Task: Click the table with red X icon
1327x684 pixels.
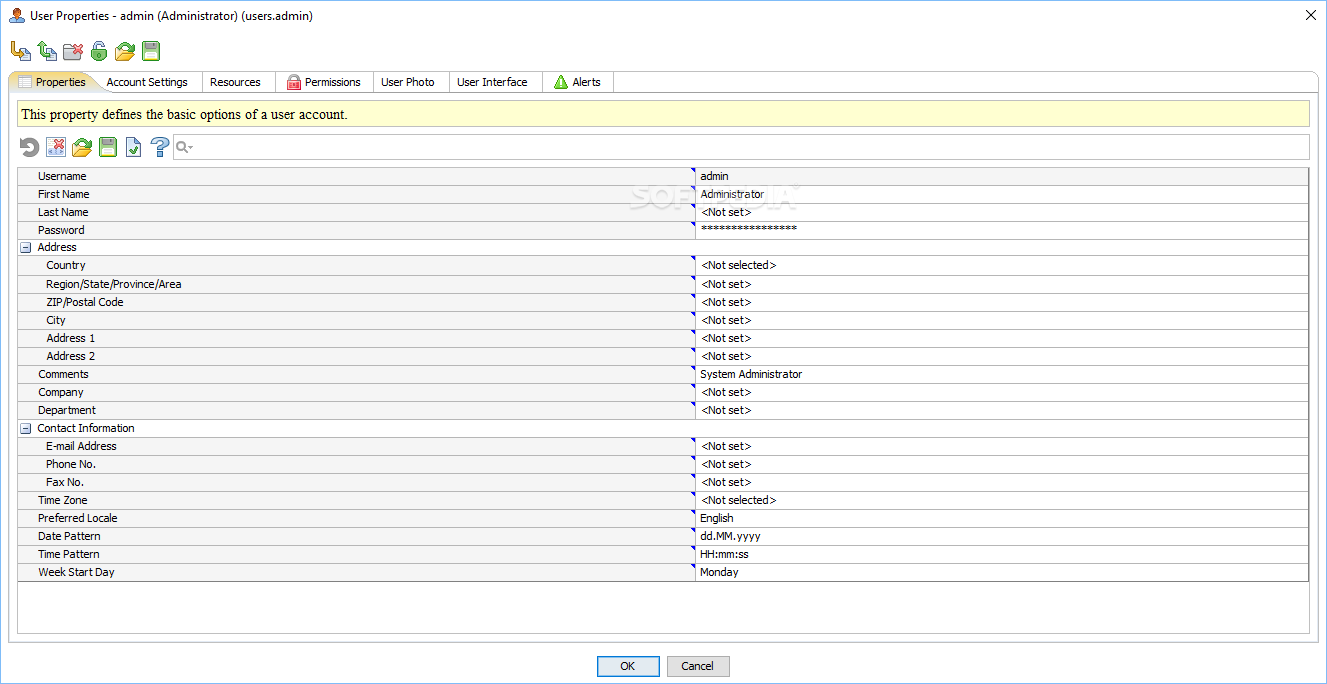Action: tap(56, 147)
